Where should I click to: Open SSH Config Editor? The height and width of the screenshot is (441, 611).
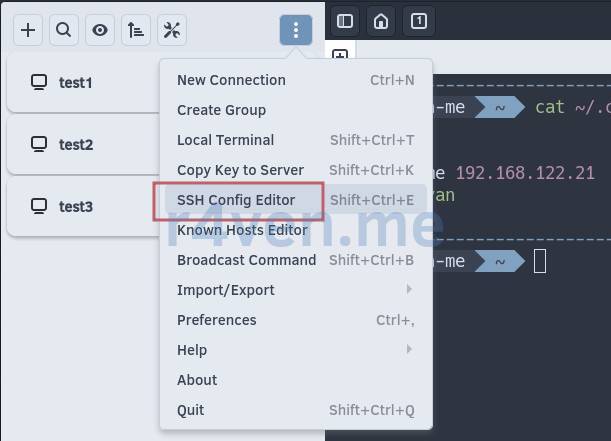click(236, 200)
